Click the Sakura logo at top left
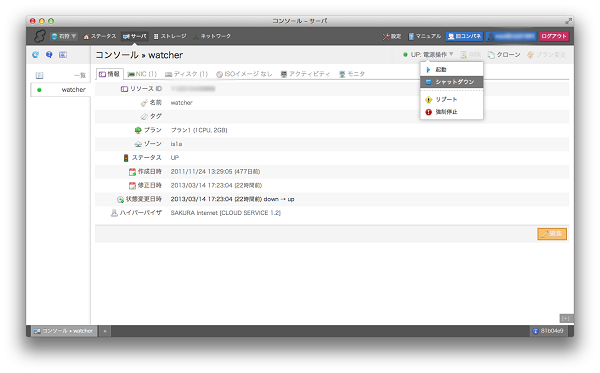Image resolution: width=600 pixels, height=373 pixels. point(39,36)
